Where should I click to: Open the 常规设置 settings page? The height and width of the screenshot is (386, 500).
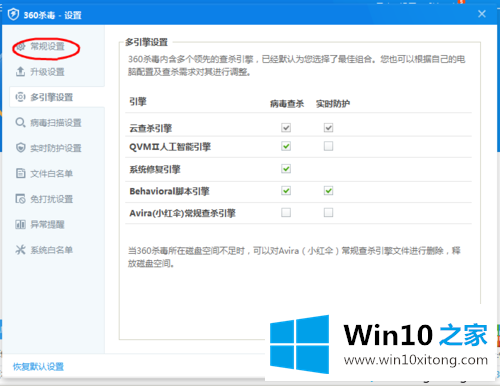coord(47,46)
